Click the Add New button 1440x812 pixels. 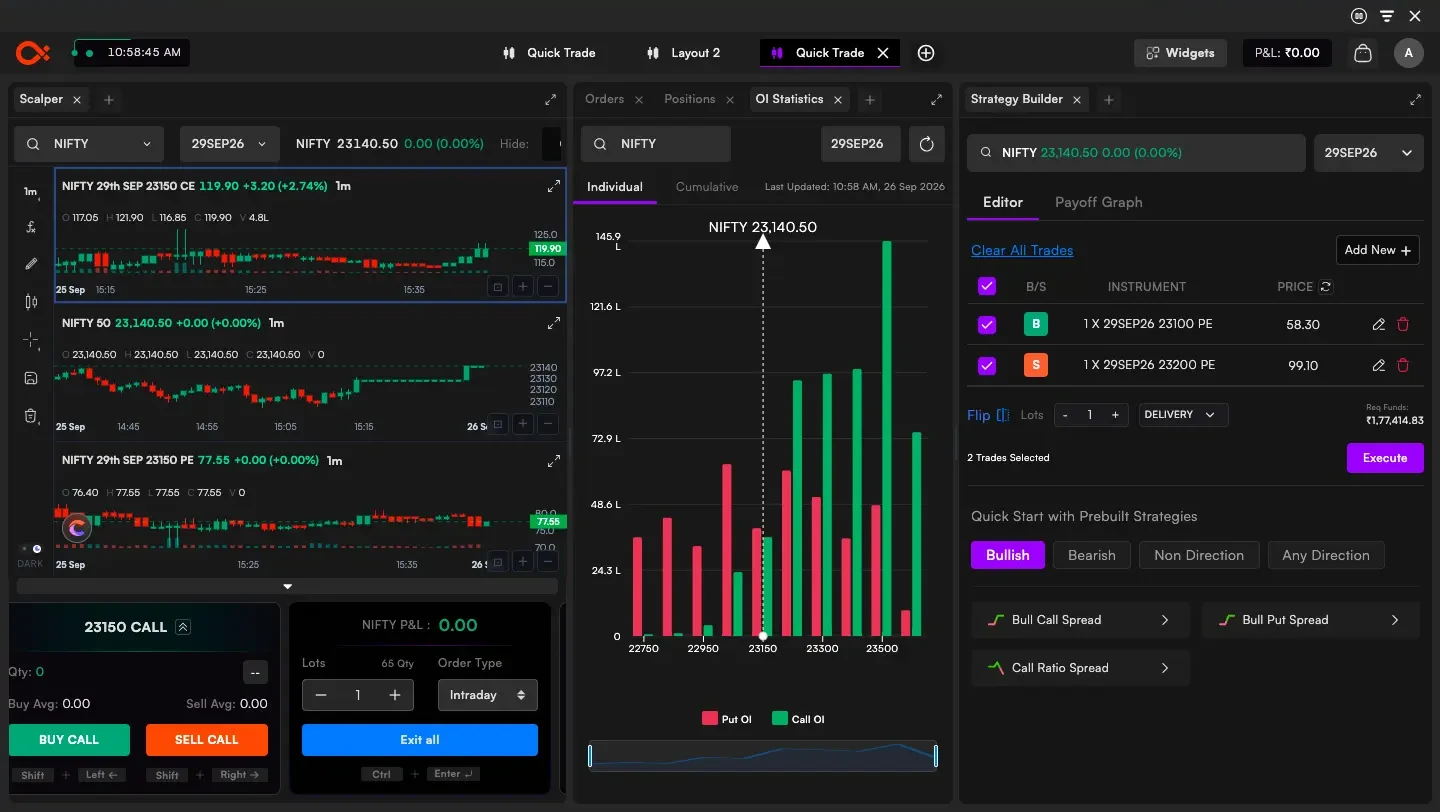pos(1377,250)
